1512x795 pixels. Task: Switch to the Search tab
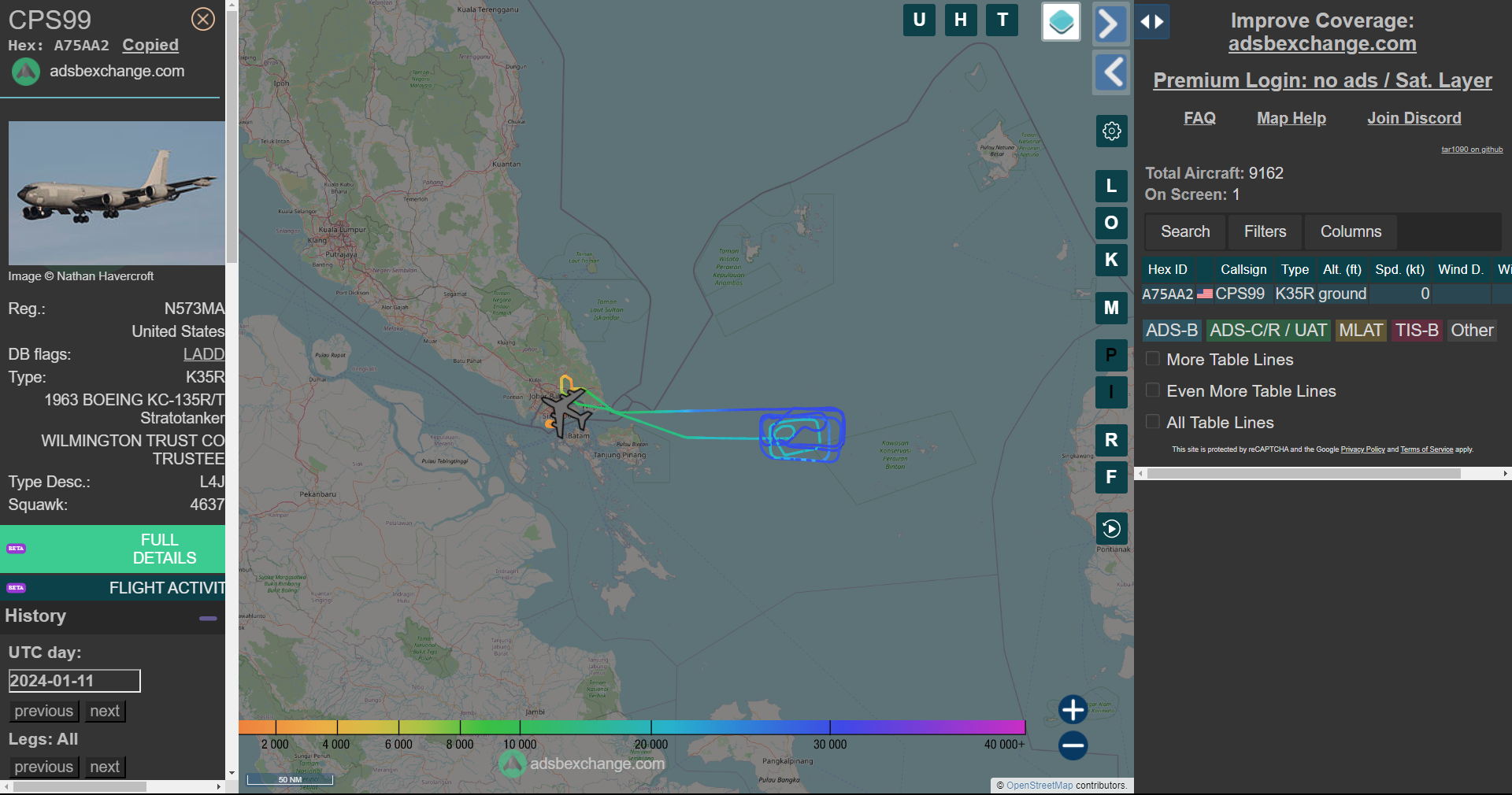click(1185, 231)
